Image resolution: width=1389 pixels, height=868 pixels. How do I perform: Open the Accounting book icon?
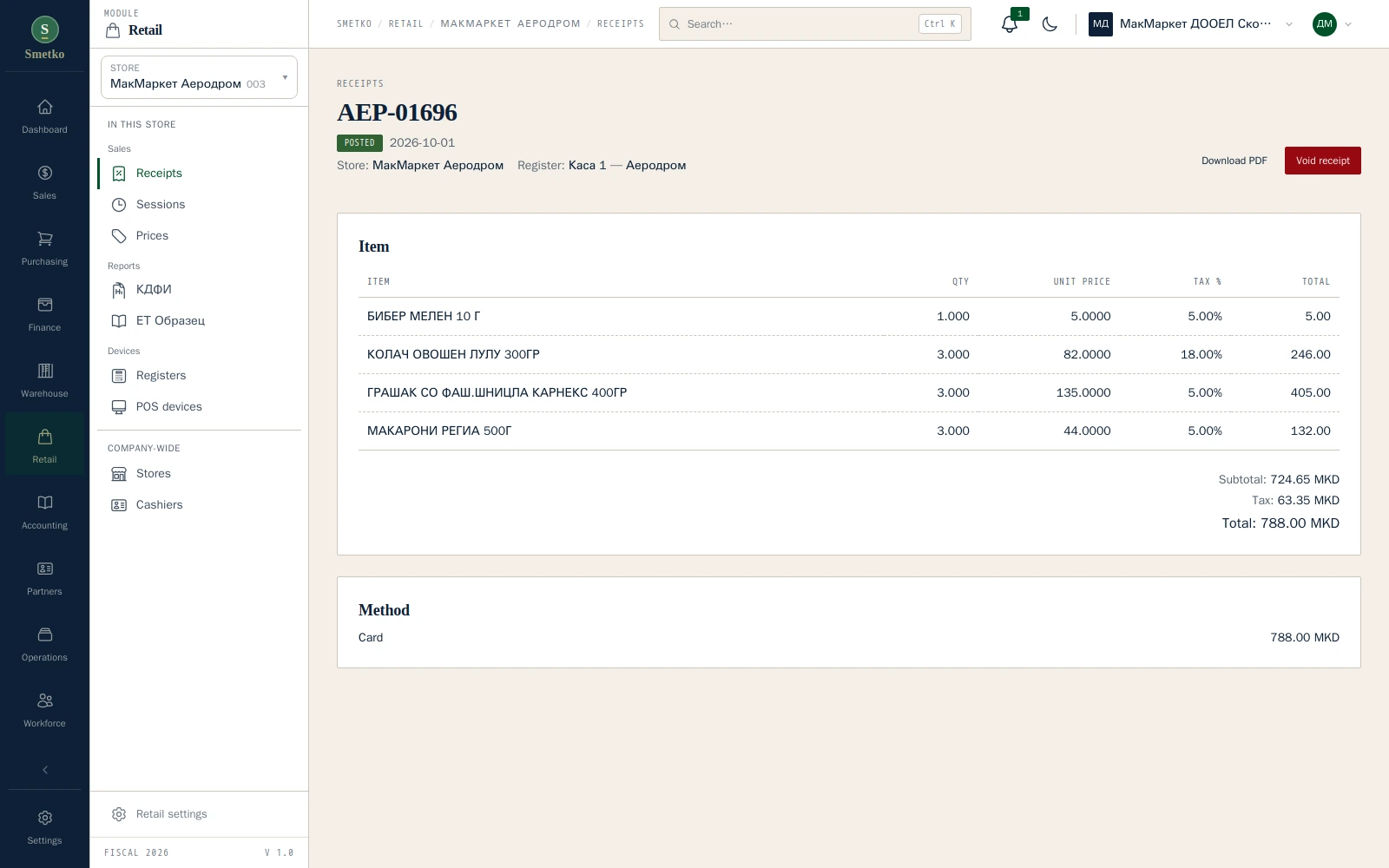click(45, 503)
